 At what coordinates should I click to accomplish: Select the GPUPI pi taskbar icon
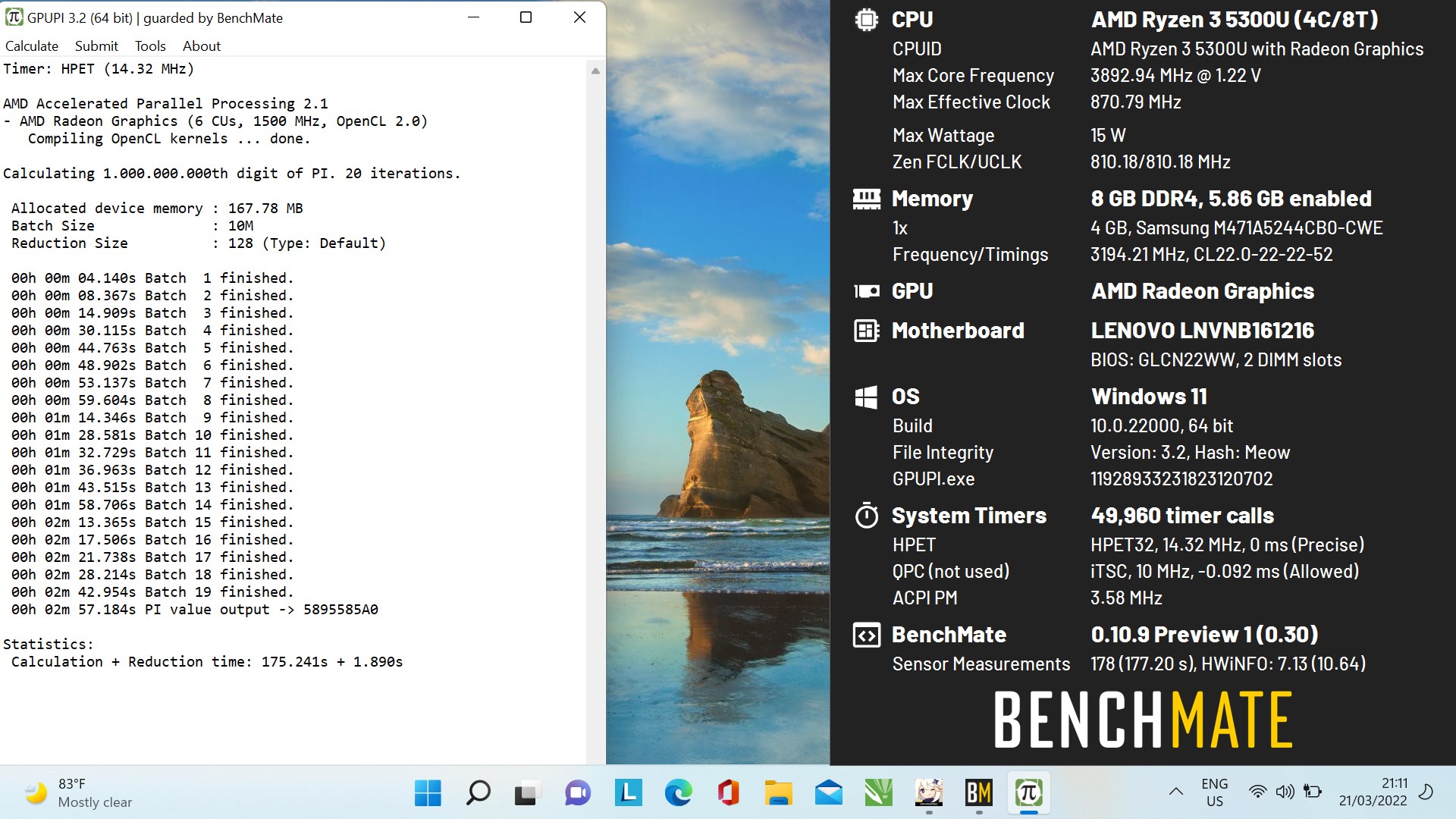[x=1028, y=793]
